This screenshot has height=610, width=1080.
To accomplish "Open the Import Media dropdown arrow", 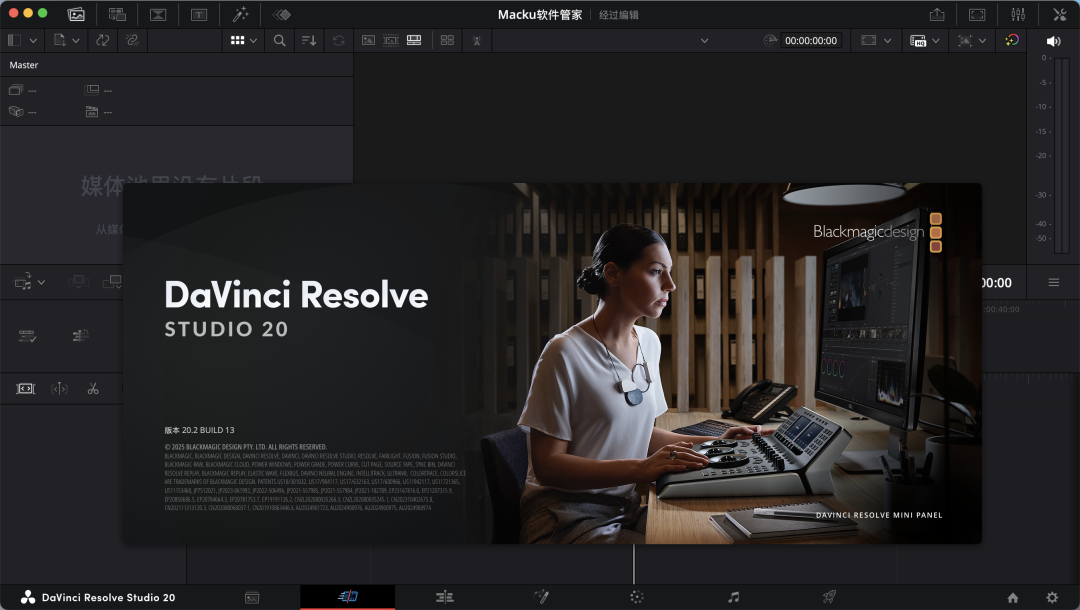I will point(76,41).
